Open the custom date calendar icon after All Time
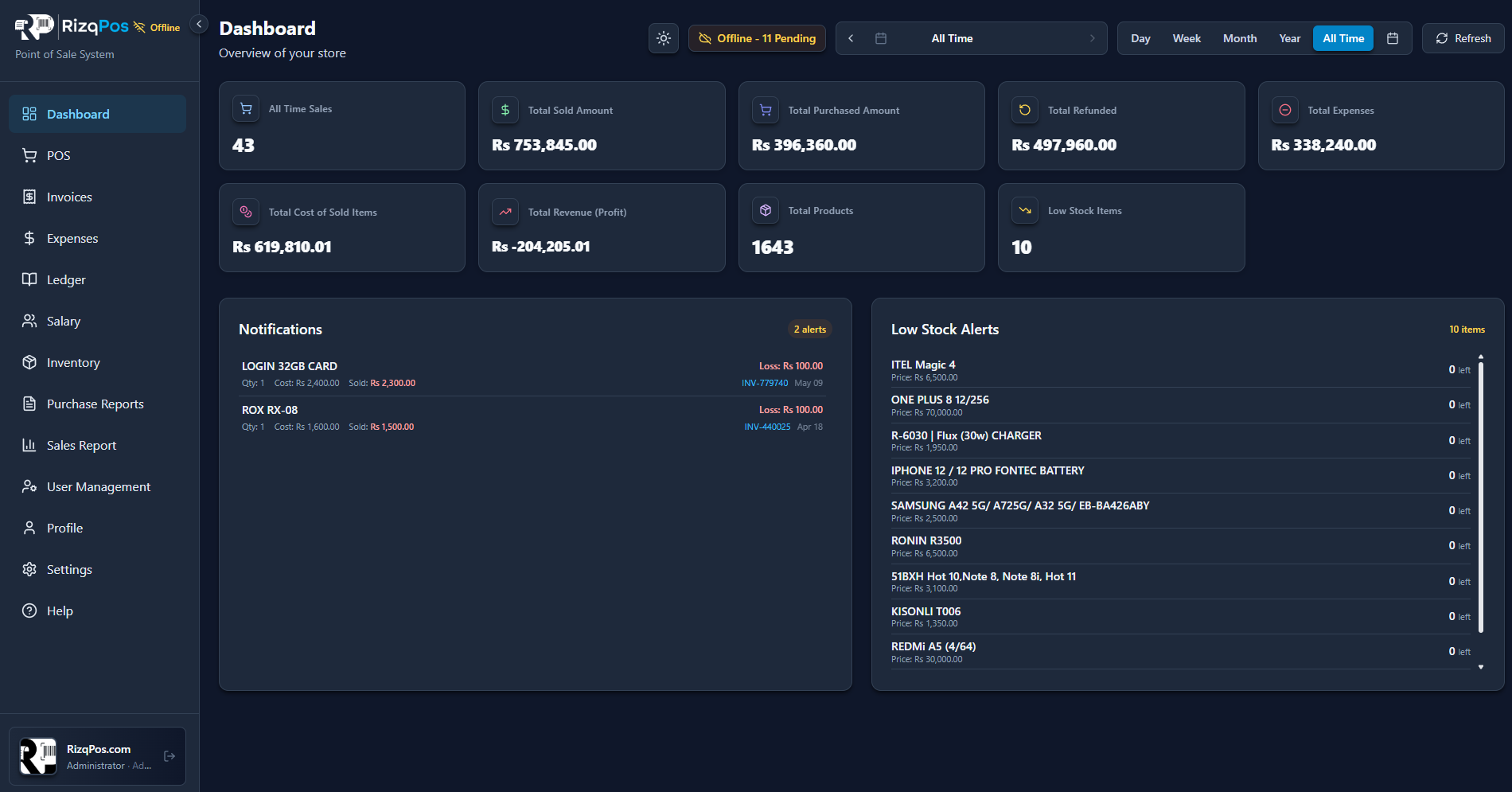Image resolution: width=1512 pixels, height=792 pixels. pyautogui.click(x=1393, y=38)
